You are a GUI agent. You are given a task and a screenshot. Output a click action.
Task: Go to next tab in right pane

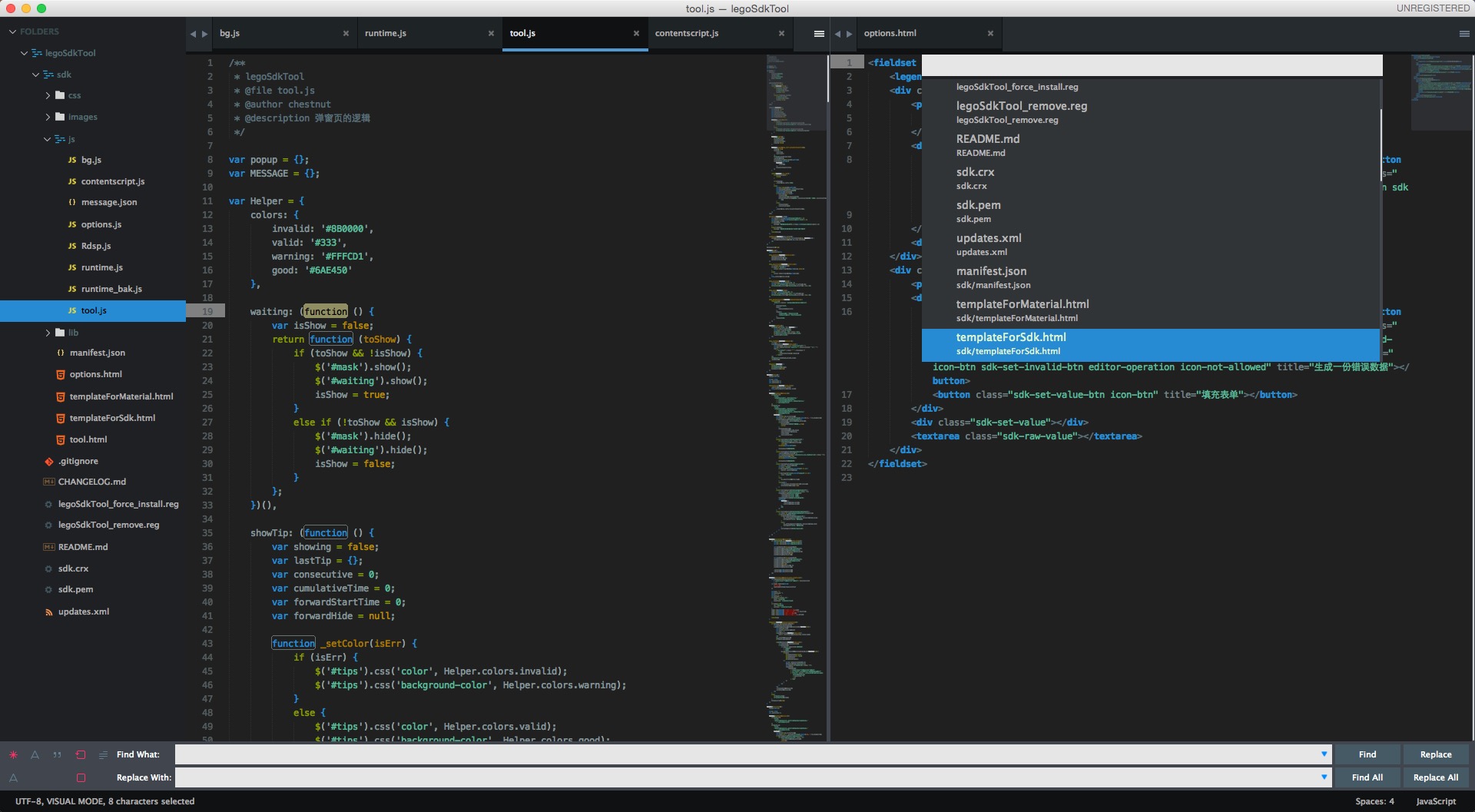pyautogui.click(x=849, y=34)
